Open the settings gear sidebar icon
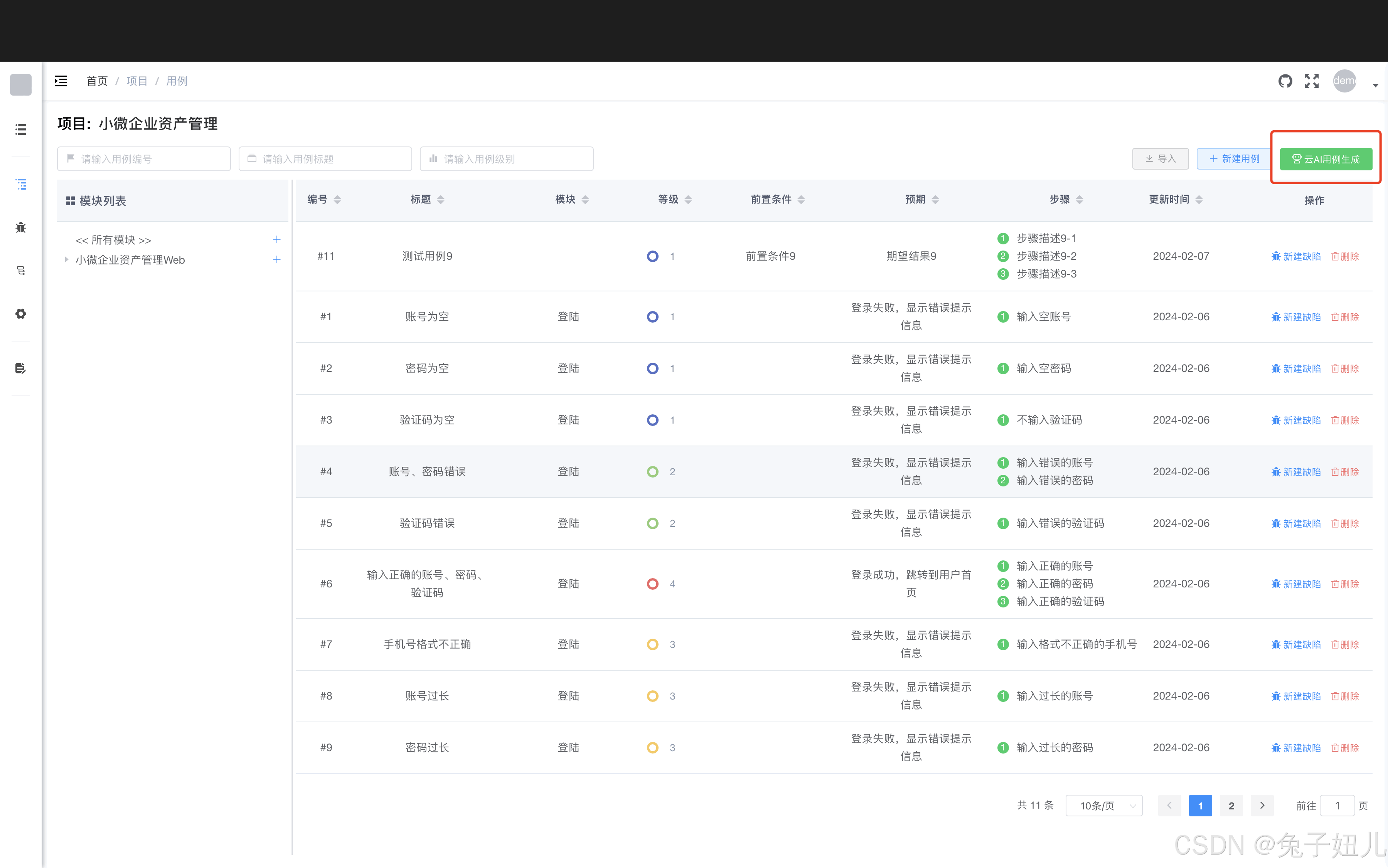 click(x=21, y=313)
